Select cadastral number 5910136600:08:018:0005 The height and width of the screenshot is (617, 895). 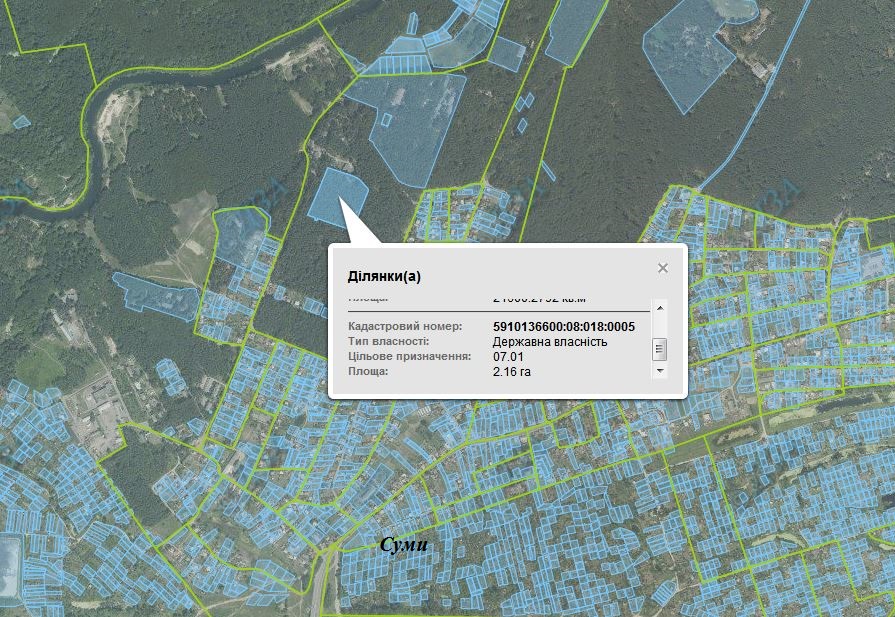tap(564, 326)
